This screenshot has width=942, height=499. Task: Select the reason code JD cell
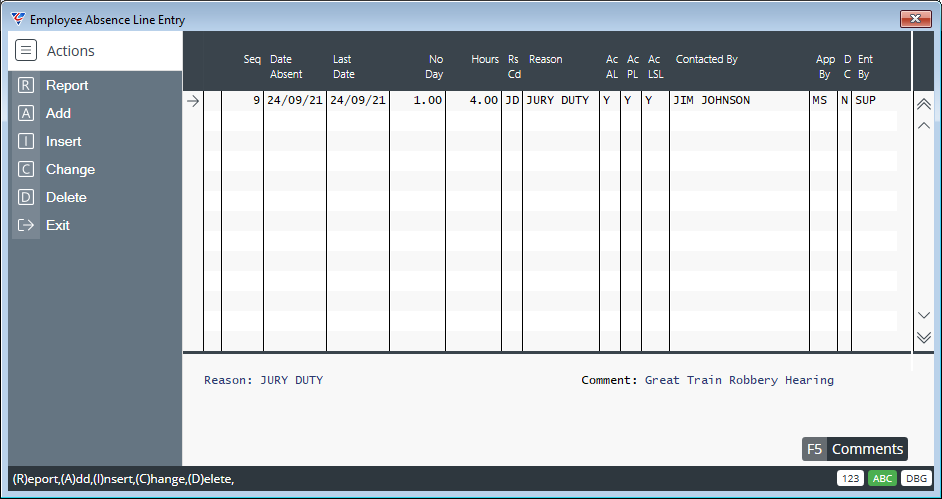tap(512, 101)
